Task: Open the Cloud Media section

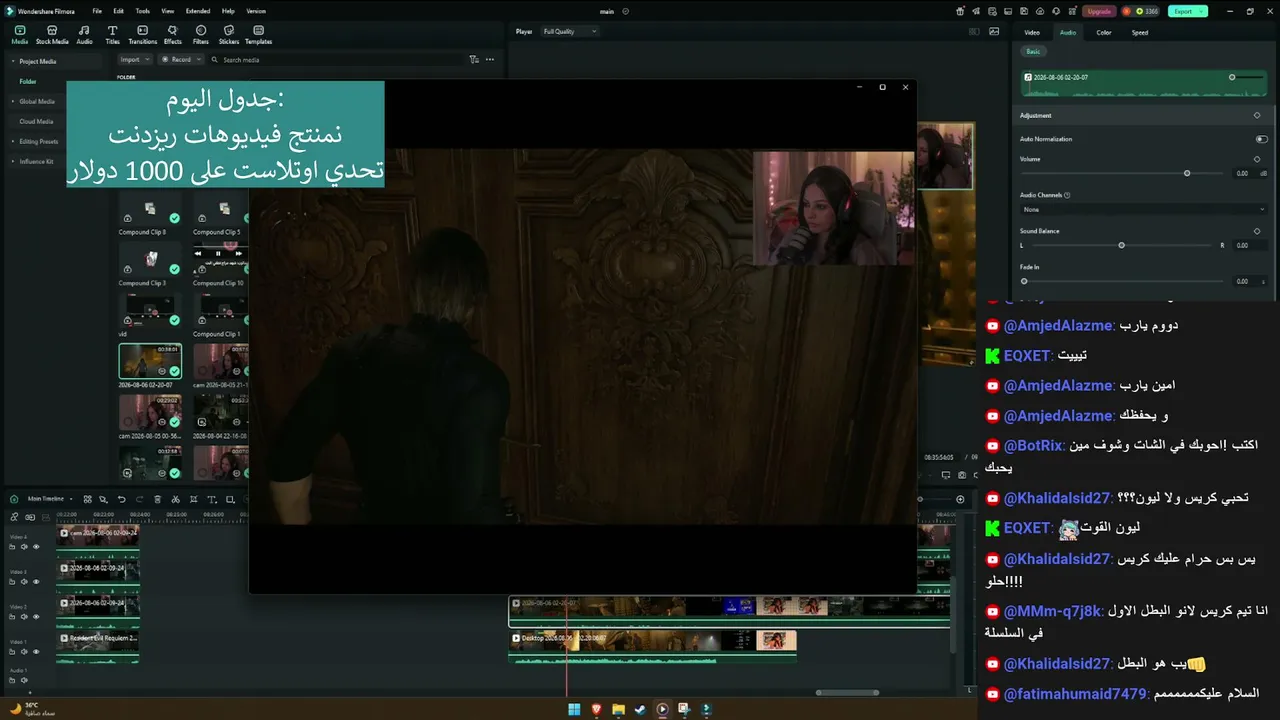Action: tap(36, 121)
